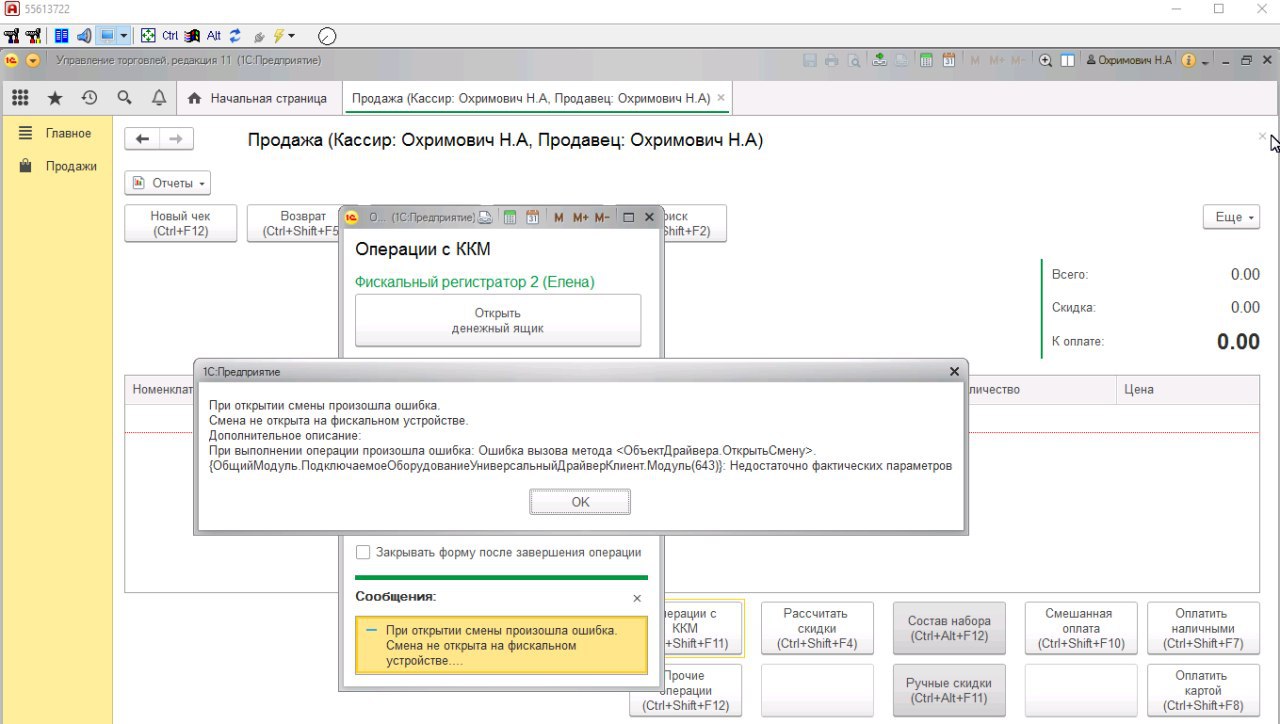This screenshot has height=724, width=1280.
Task: Open Favorites star icon
Action: coord(55,98)
